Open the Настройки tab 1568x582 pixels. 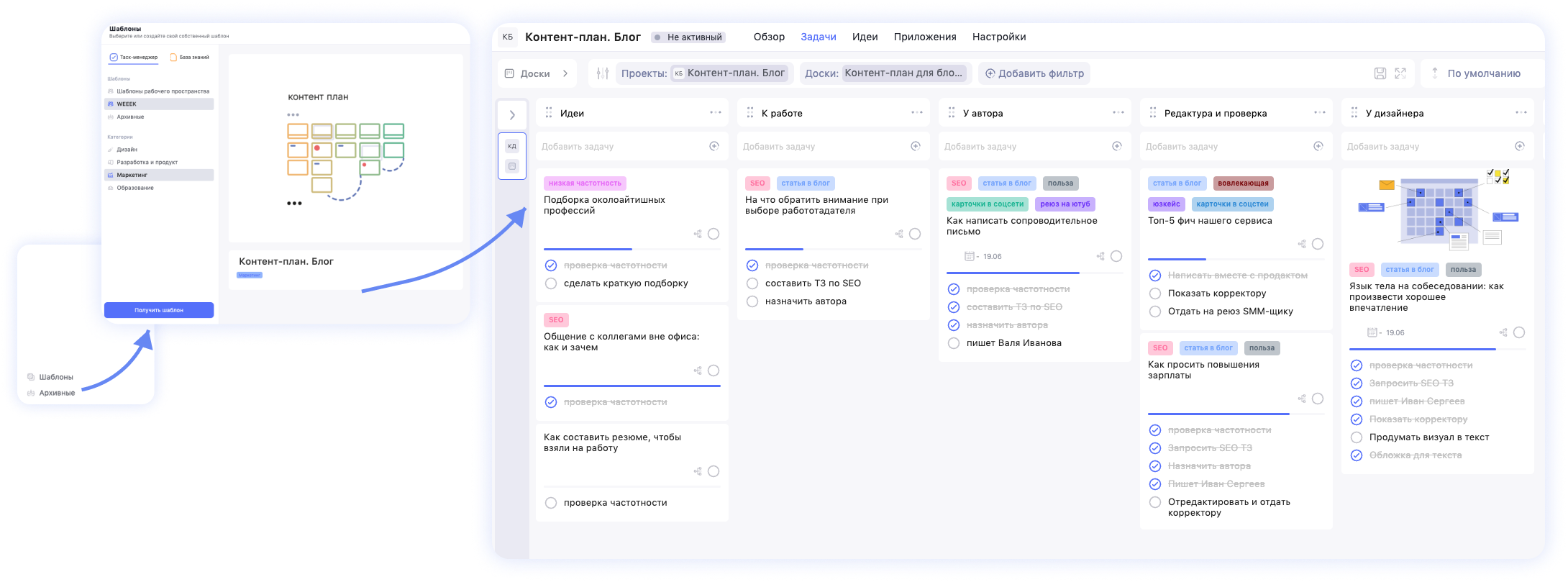999,37
